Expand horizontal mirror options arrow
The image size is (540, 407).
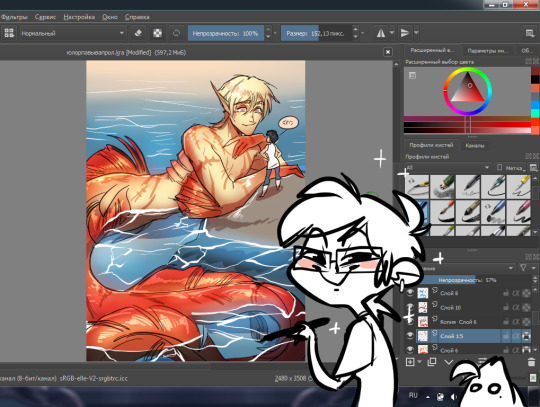(x=392, y=33)
